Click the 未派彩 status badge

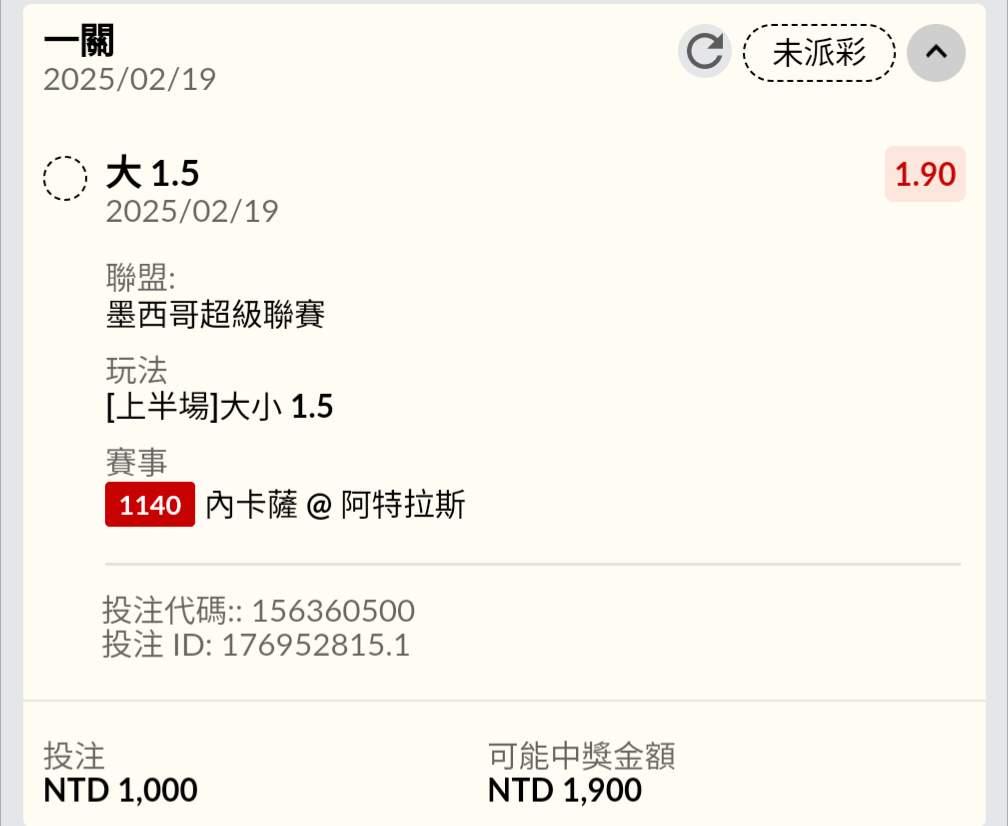tap(819, 53)
